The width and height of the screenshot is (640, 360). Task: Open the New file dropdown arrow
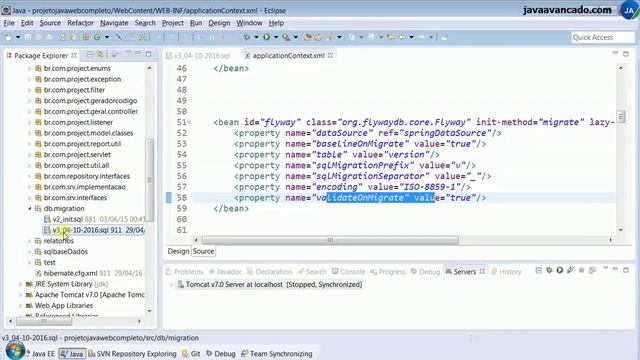tap(18, 37)
